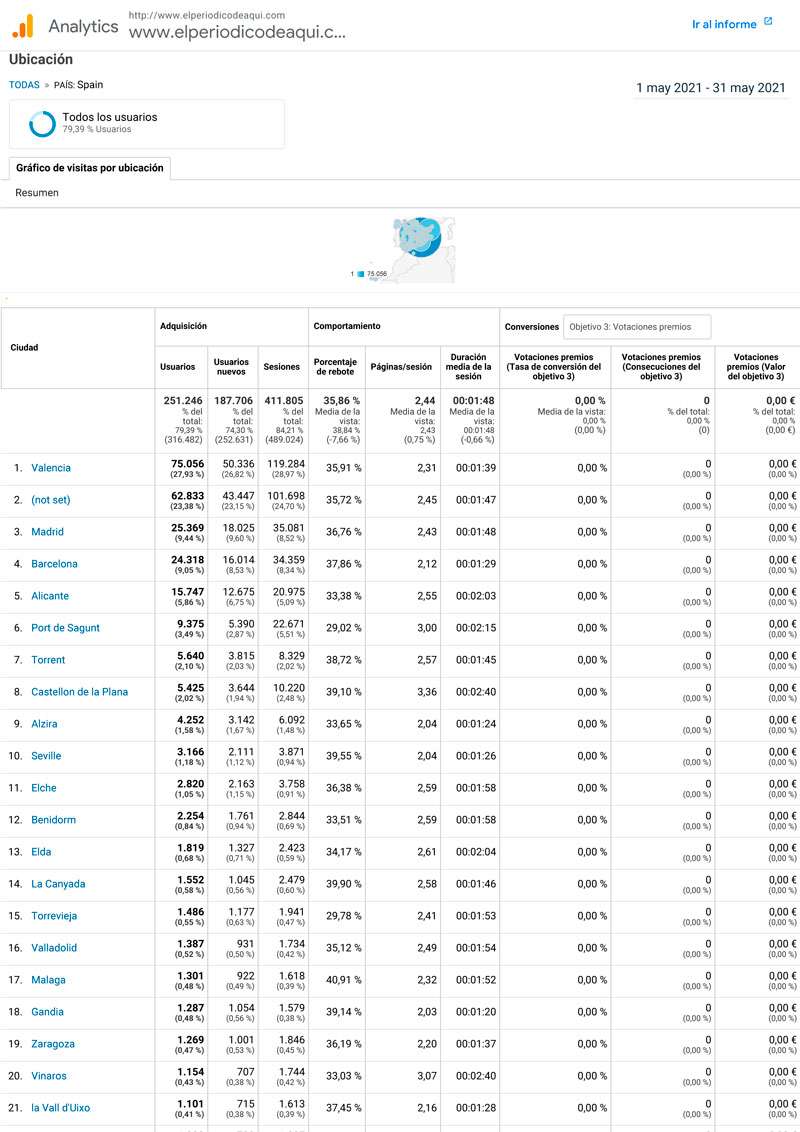Click the total sessions value 411.805
This screenshot has width=800, height=1132.
(284, 400)
